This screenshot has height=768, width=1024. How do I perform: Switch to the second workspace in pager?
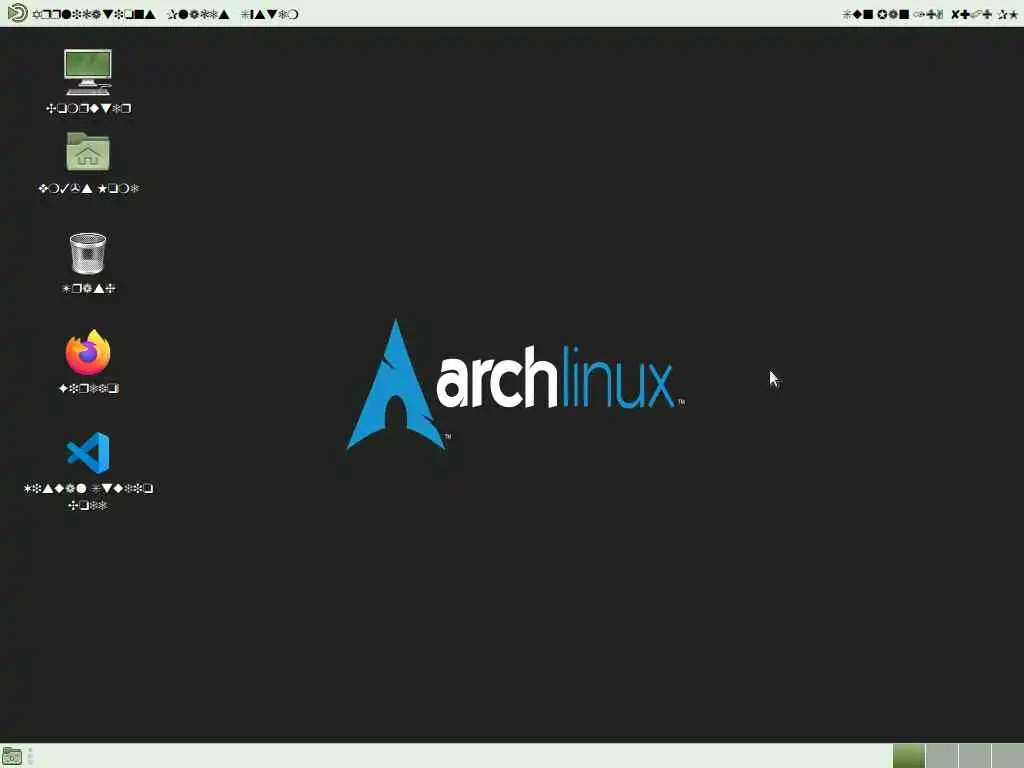tap(942, 756)
